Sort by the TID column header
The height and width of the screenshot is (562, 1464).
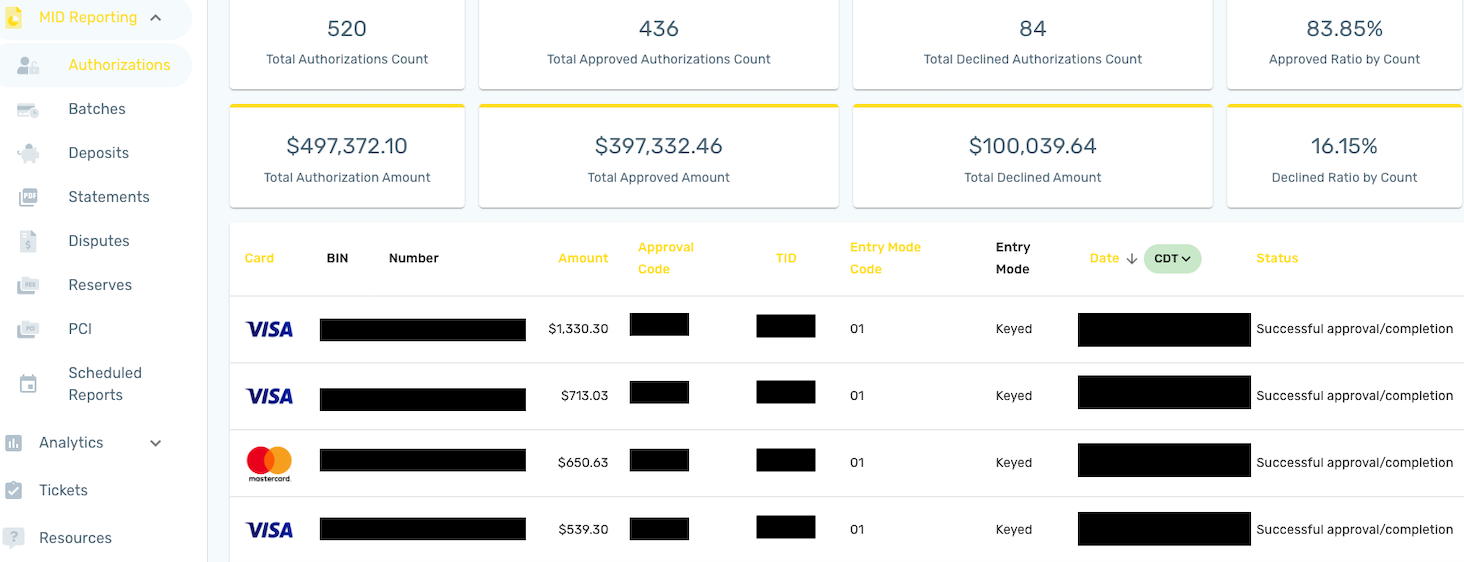click(x=786, y=258)
